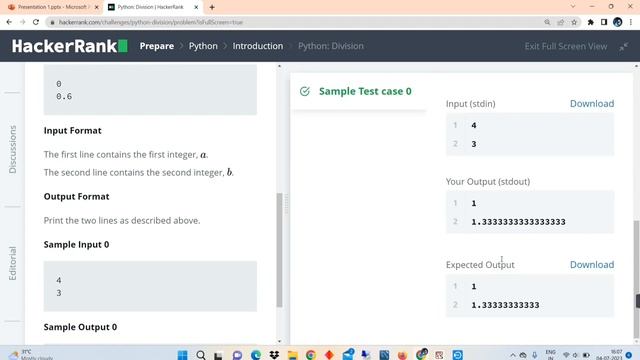Viewport: 640px width, 360px height.
Task: Open Firefox from taskbar
Action: click(402, 355)
